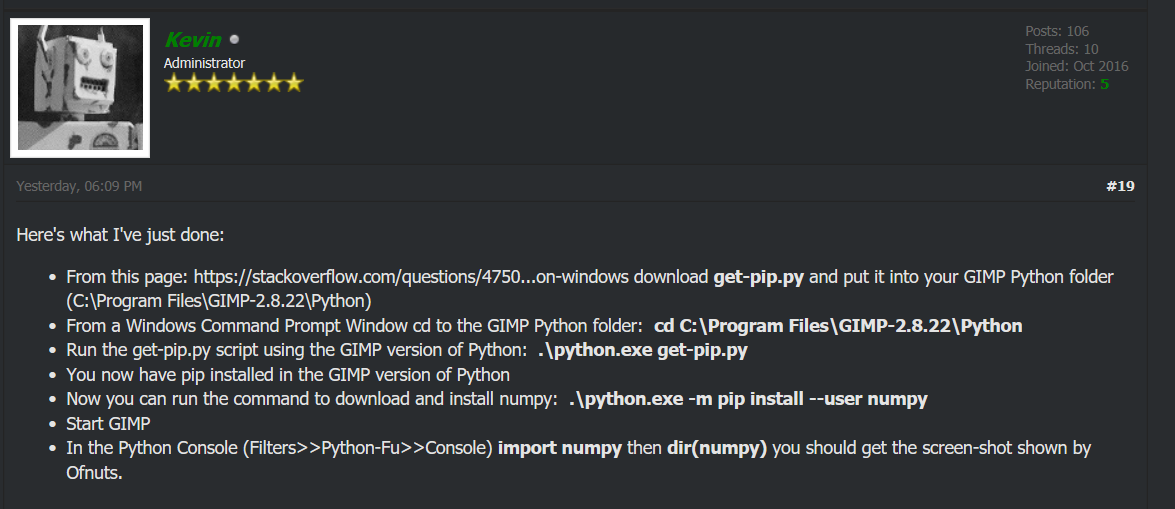Click the pip install --user numpy command

(x=748, y=399)
